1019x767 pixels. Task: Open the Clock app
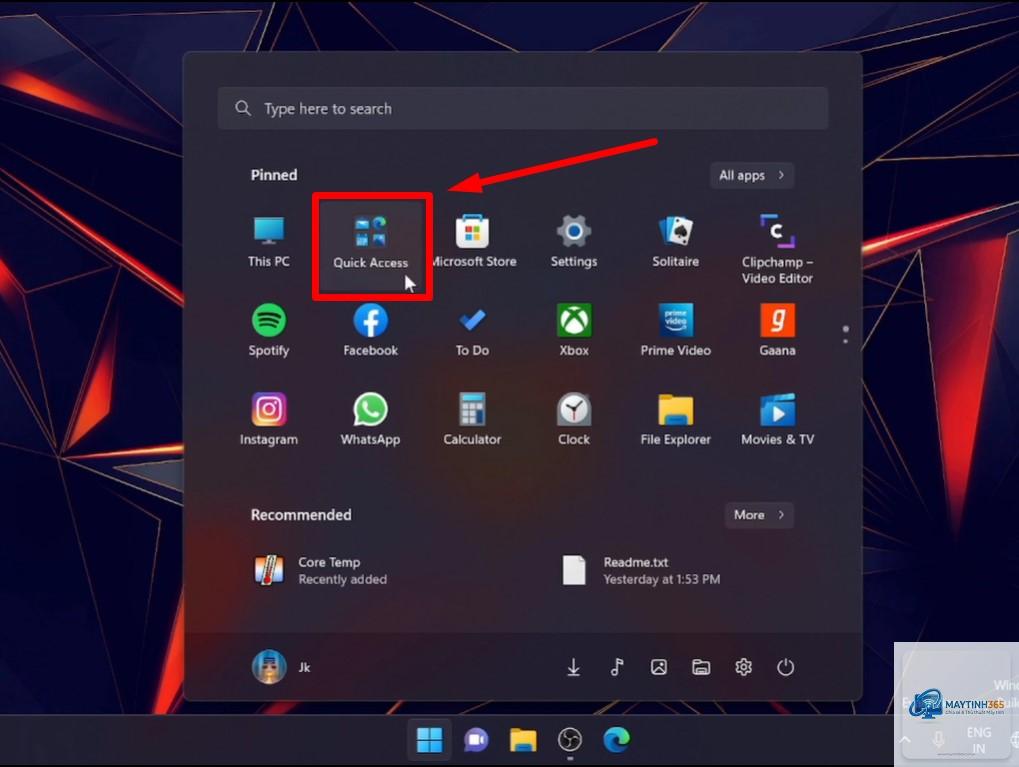pos(574,420)
